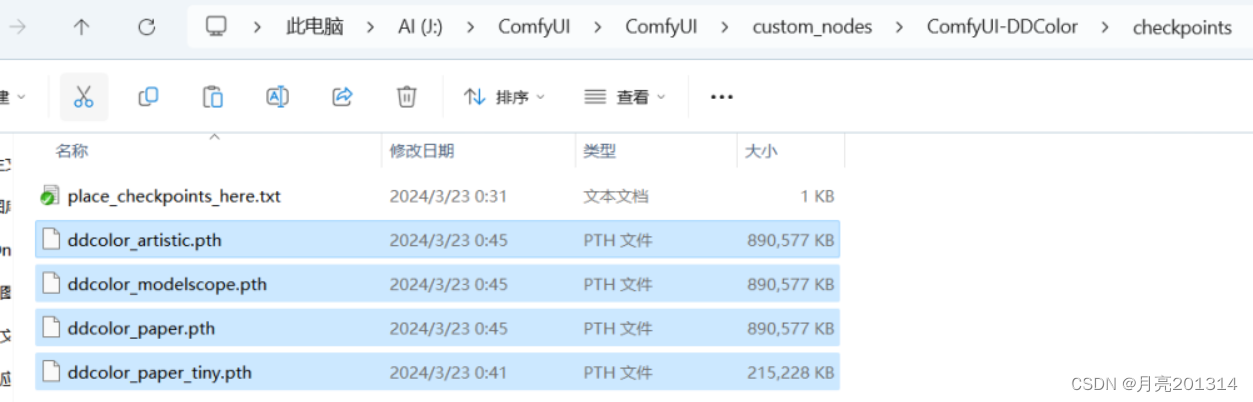Click 文本文档 type cell
1253x402 pixels.
(x=616, y=197)
